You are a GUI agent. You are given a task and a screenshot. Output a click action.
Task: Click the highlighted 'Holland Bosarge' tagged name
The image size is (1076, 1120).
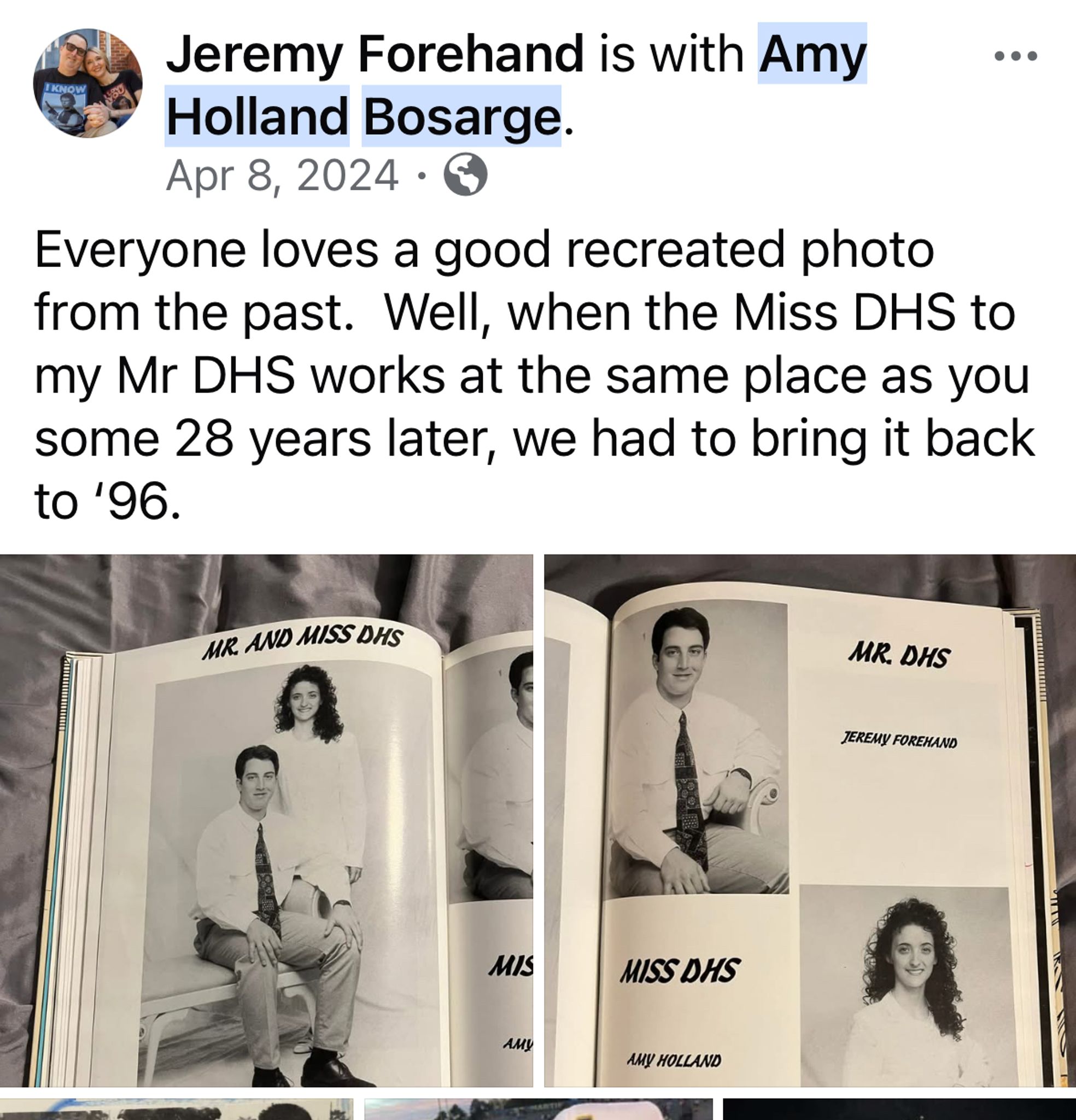pyautogui.click(x=364, y=116)
